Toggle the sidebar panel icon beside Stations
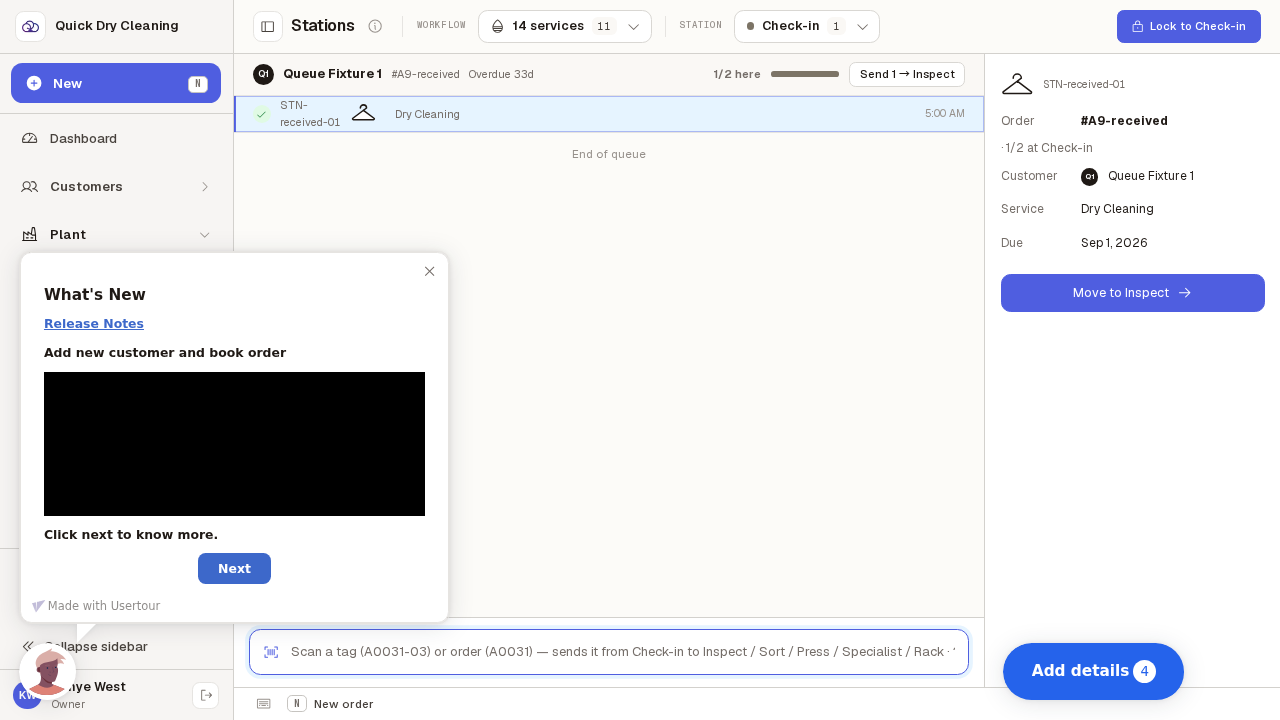The height and width of the screenshot is (720, 1280). [268, 26]
